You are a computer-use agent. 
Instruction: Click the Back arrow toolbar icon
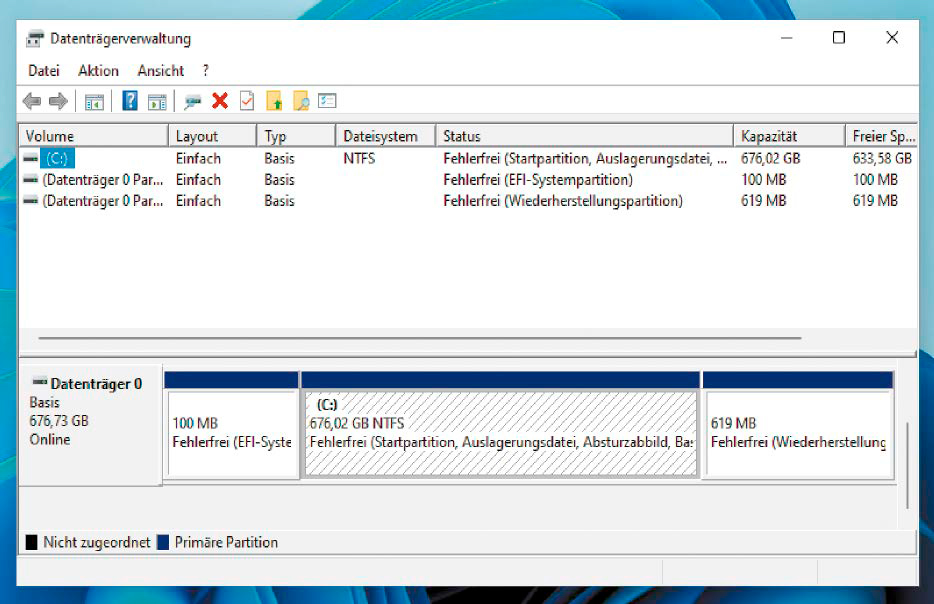32,101
